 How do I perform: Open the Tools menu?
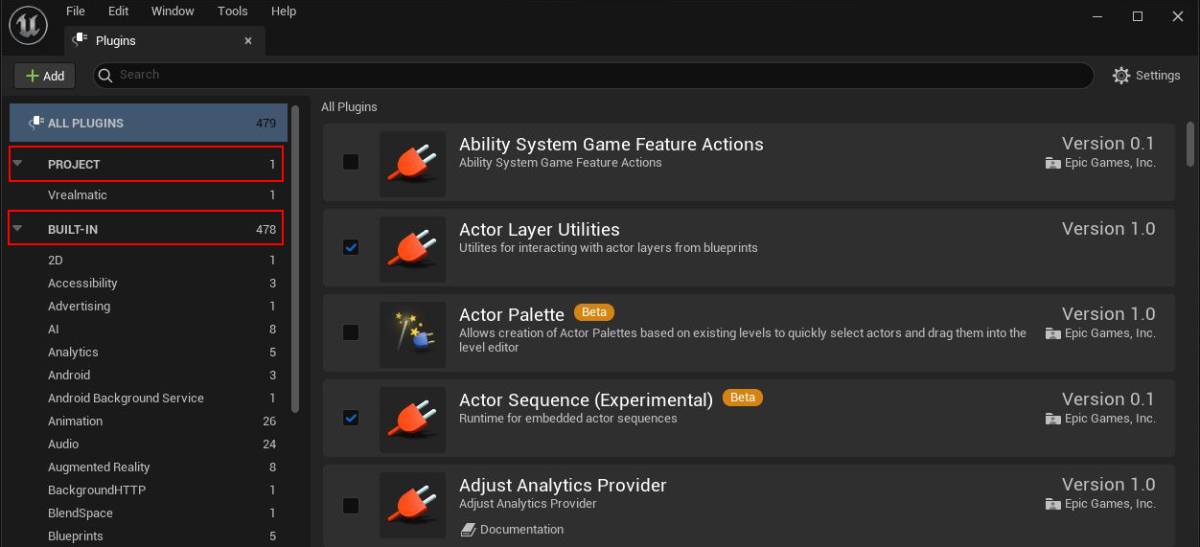(232, 11)
